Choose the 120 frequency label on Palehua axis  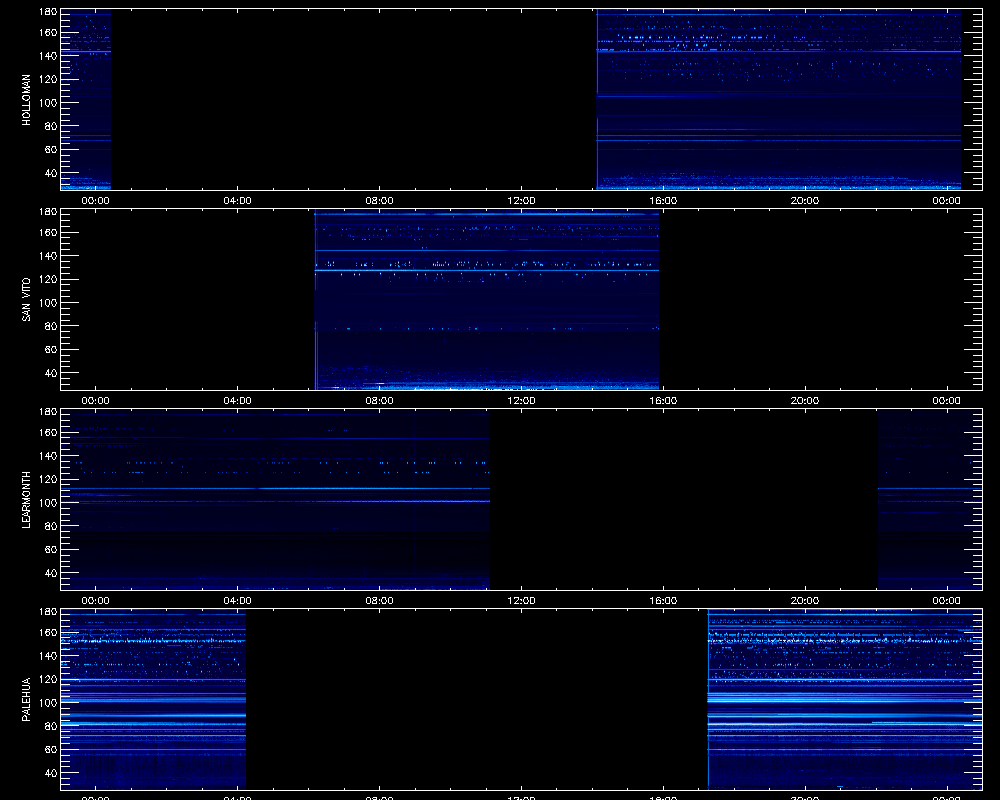(48, 679)
